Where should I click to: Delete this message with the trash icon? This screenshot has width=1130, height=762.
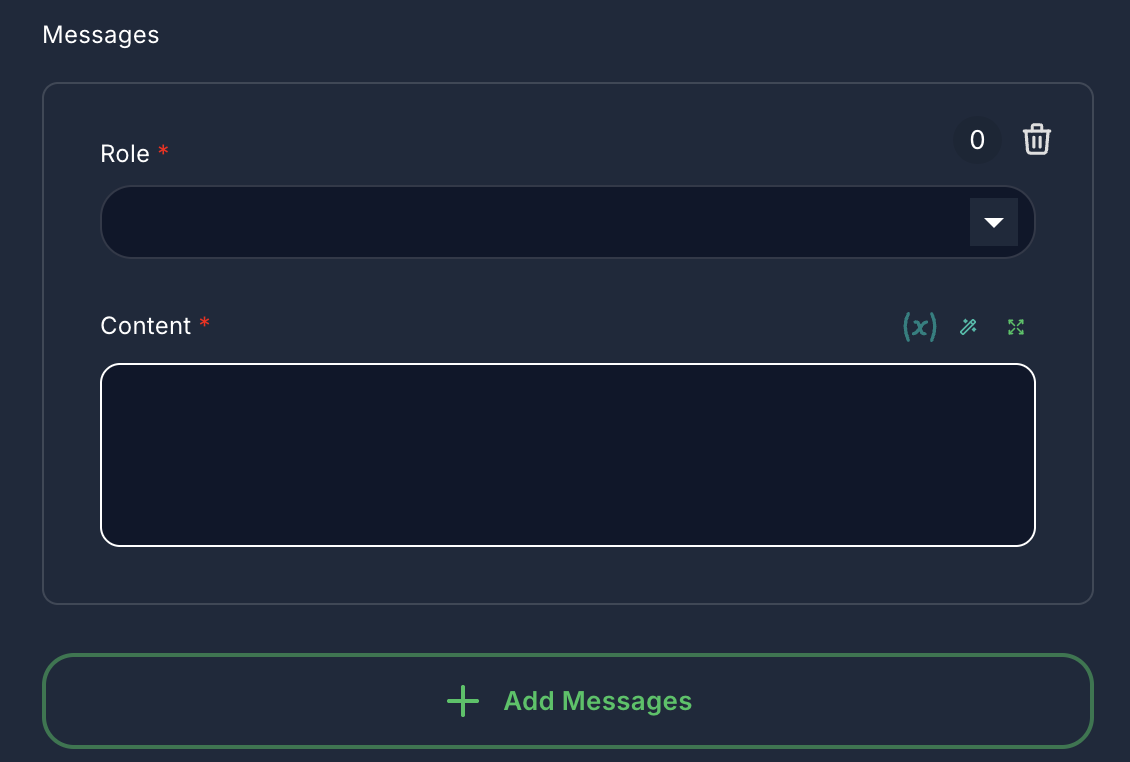click(x=1036, y=139)
